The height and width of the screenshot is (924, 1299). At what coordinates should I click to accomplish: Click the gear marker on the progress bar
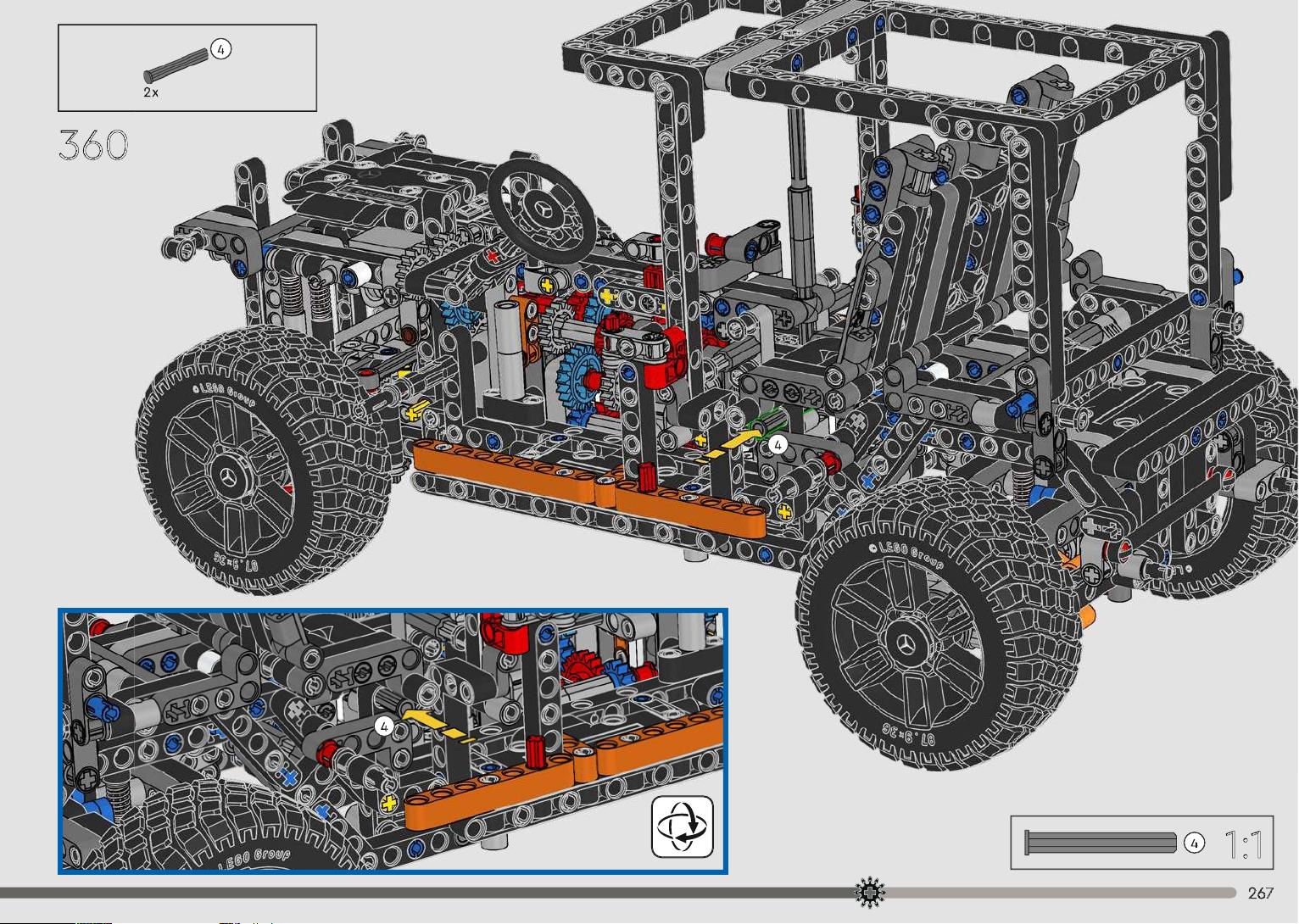pos(870,893)
